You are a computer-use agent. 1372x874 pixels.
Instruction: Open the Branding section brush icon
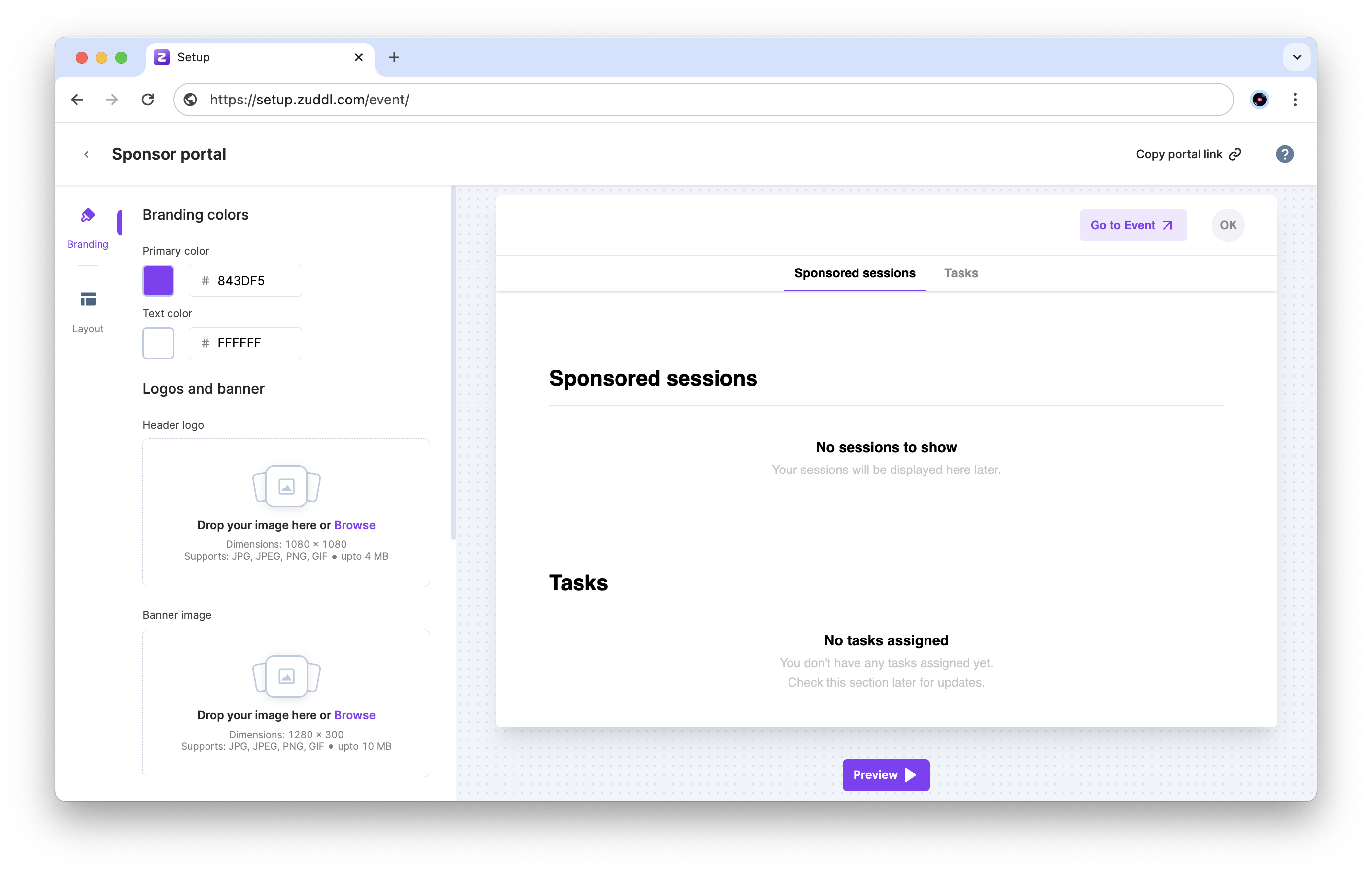click(x=88, y=215)
